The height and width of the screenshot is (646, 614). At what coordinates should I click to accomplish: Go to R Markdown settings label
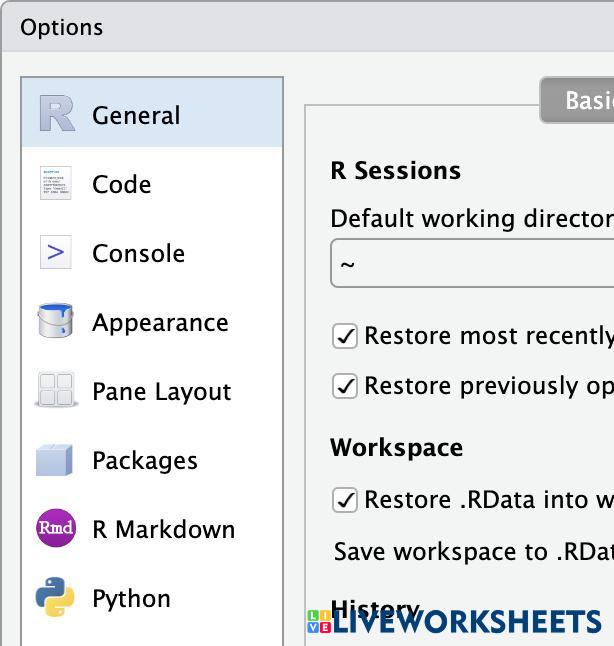(163, 530)
